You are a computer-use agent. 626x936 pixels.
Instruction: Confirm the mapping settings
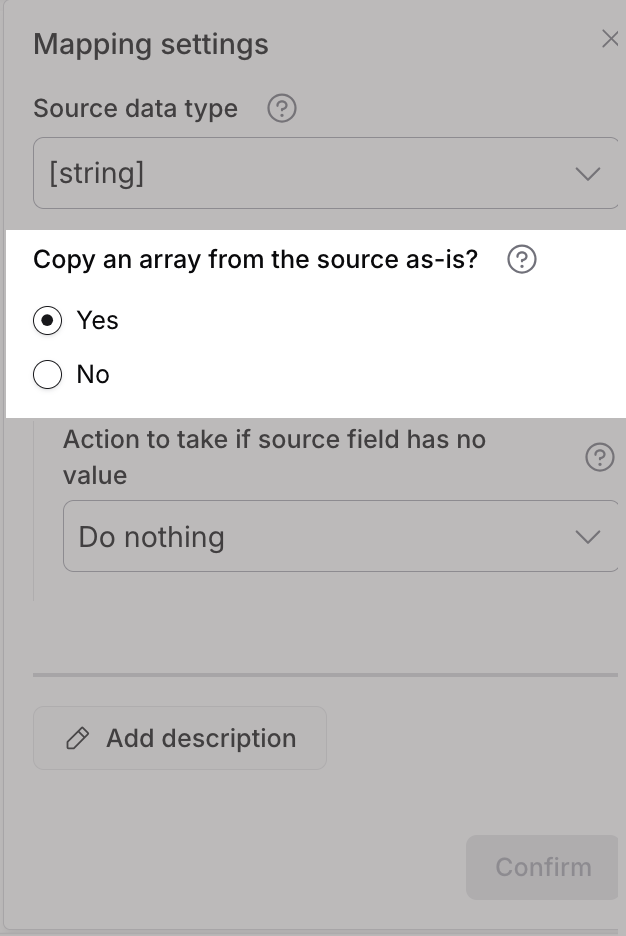pos(542,867)
